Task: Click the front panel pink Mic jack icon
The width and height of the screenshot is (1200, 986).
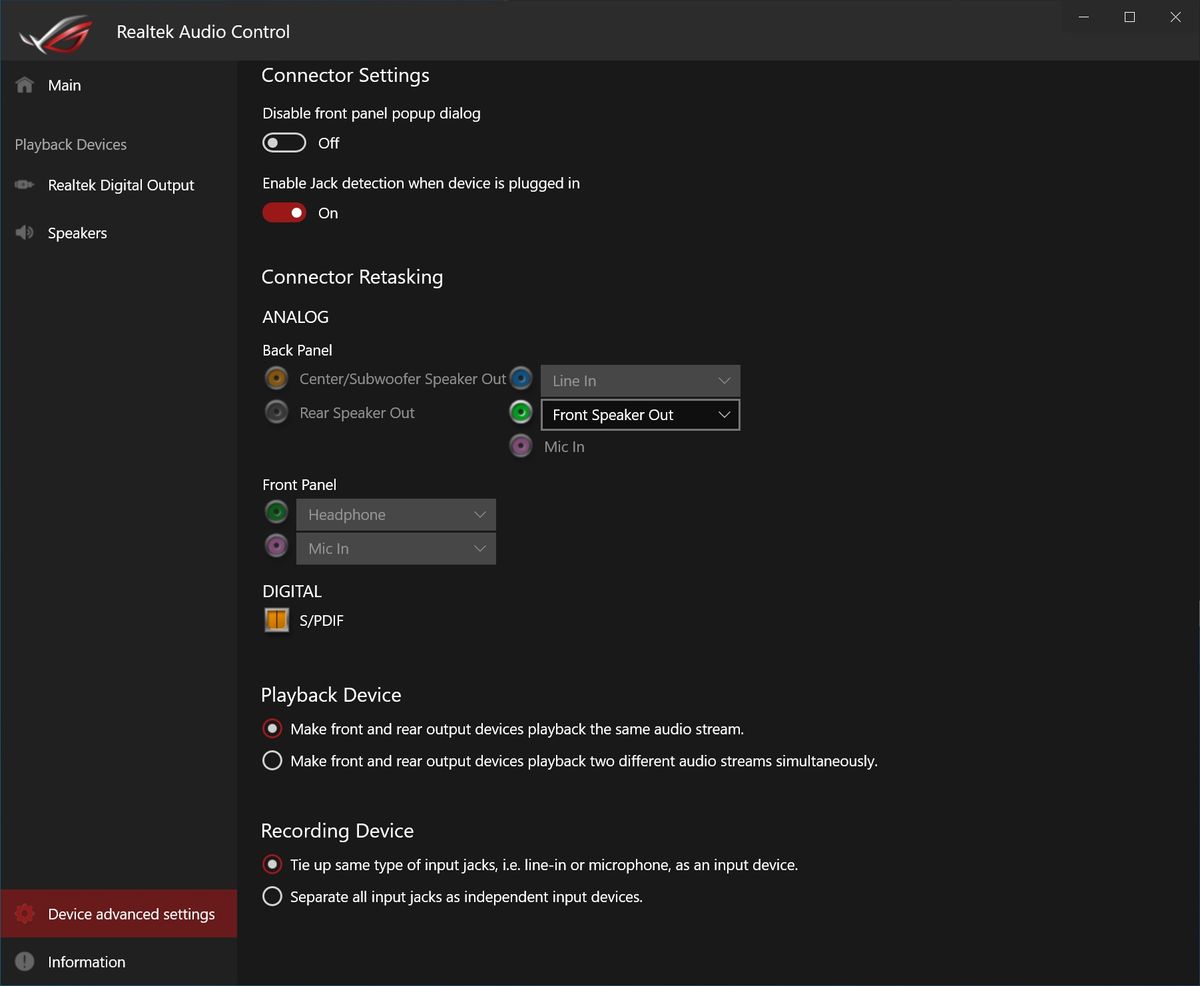Action: pos(276,546)
